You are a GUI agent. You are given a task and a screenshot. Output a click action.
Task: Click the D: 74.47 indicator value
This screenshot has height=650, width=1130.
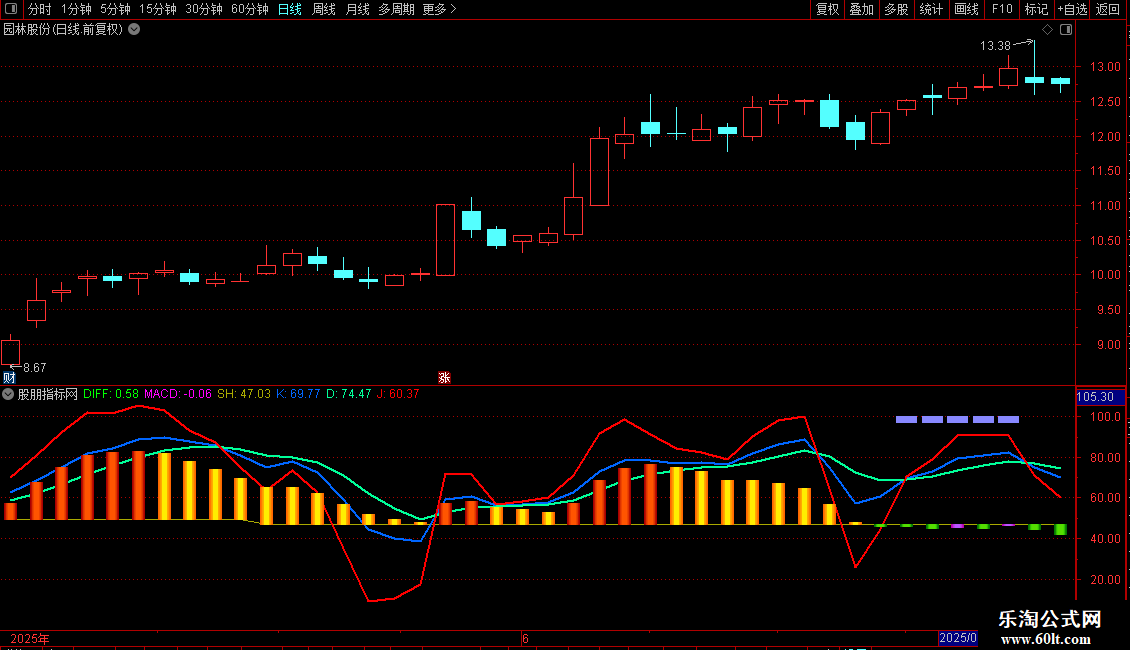349,394
